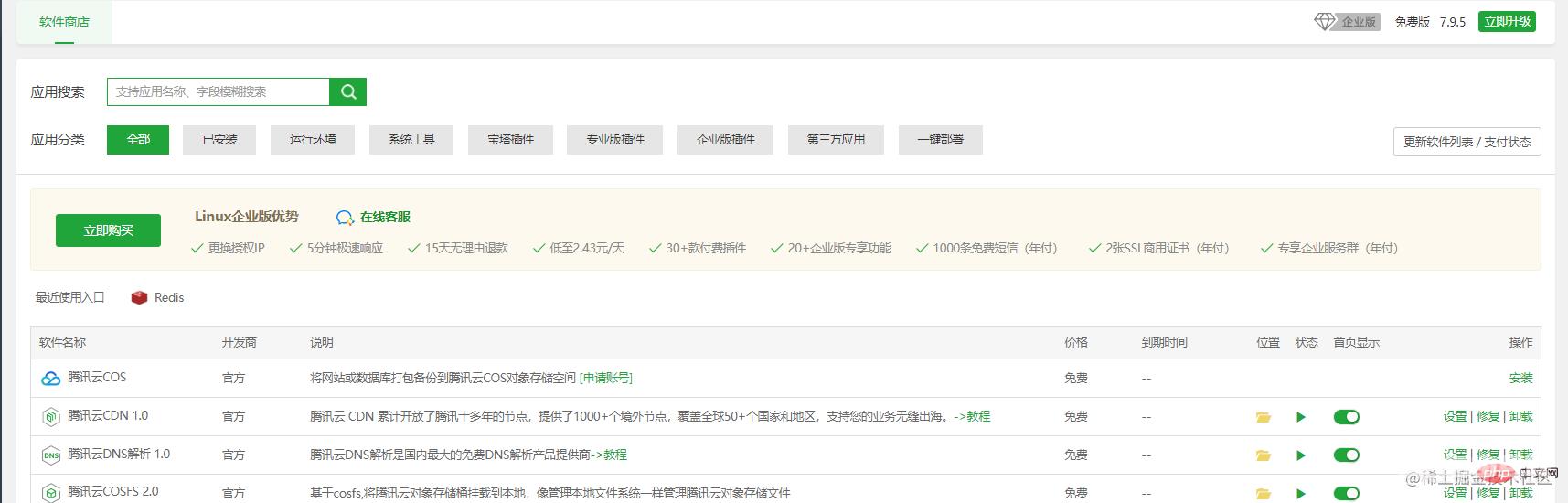
Task: Open folder location for 腾讯云DNS解析 1.0
Action: pyautogui.click(x=1264, y=455)
